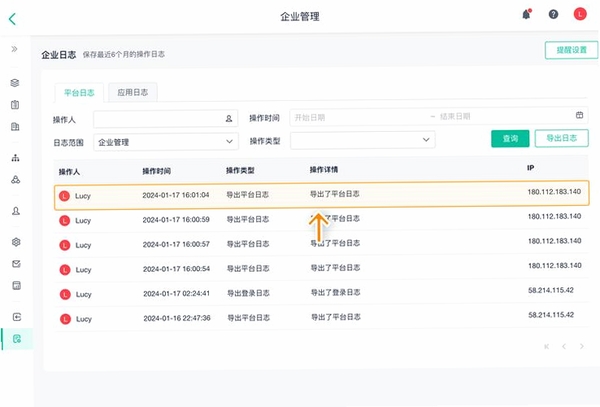
Task: Click the 操作详情 column header
Action: (x=324, y=169)
